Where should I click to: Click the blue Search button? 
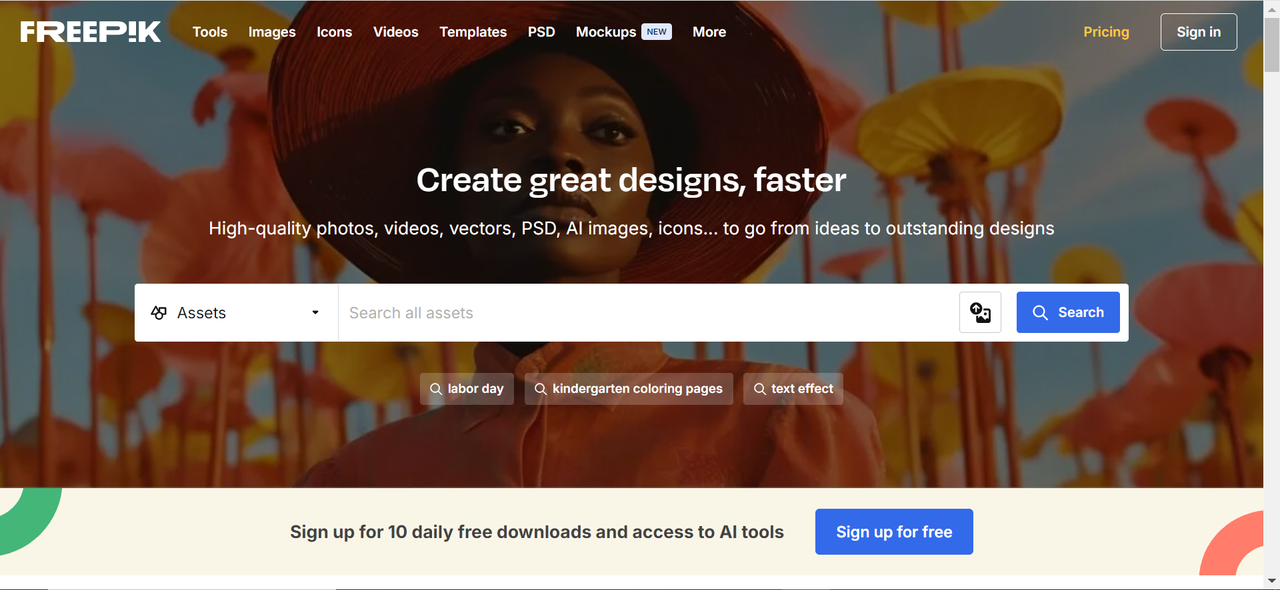1068,313
